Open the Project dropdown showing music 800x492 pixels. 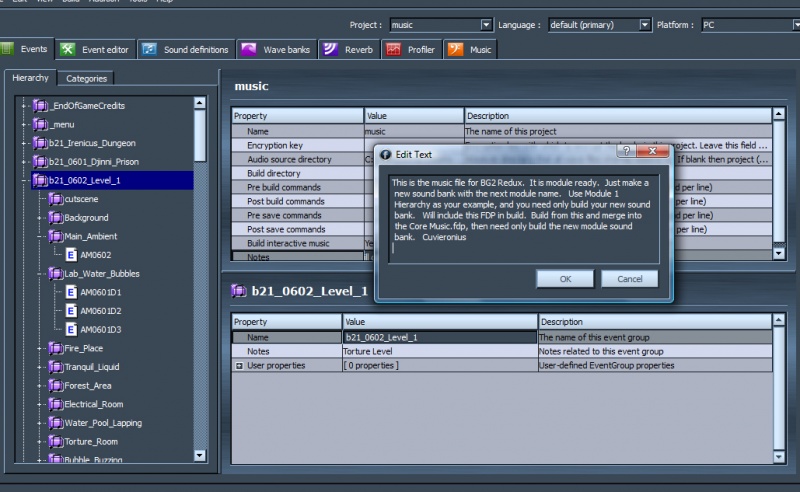486,24
